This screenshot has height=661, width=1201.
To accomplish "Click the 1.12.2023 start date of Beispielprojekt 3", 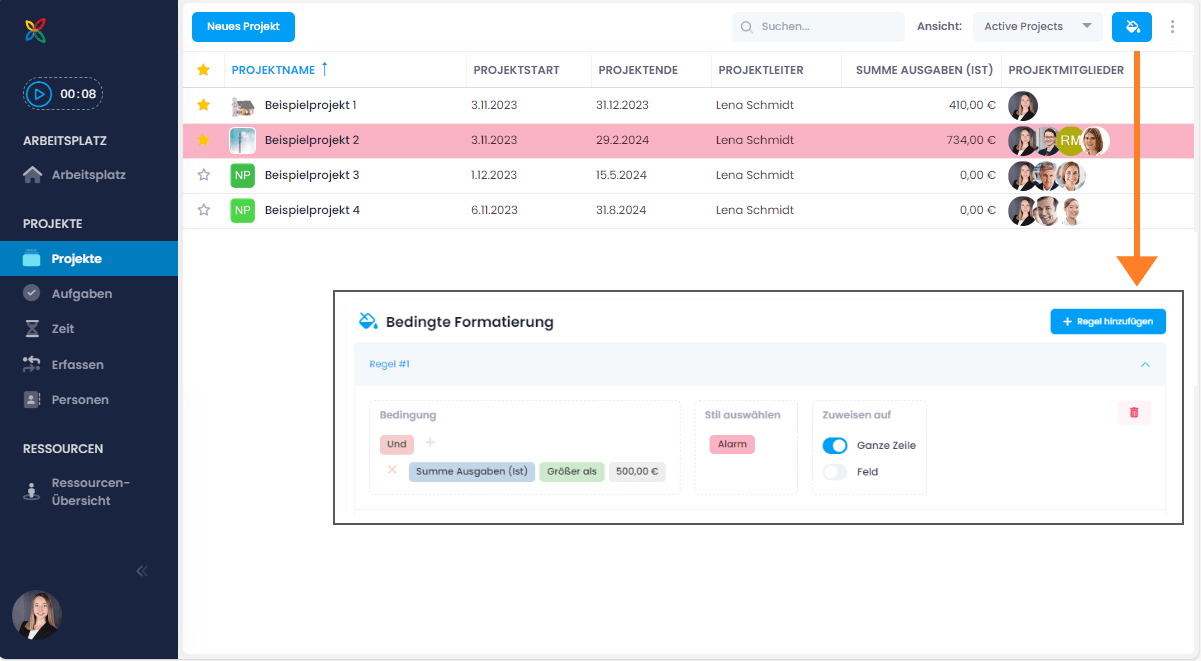I will tap(494, 175).
